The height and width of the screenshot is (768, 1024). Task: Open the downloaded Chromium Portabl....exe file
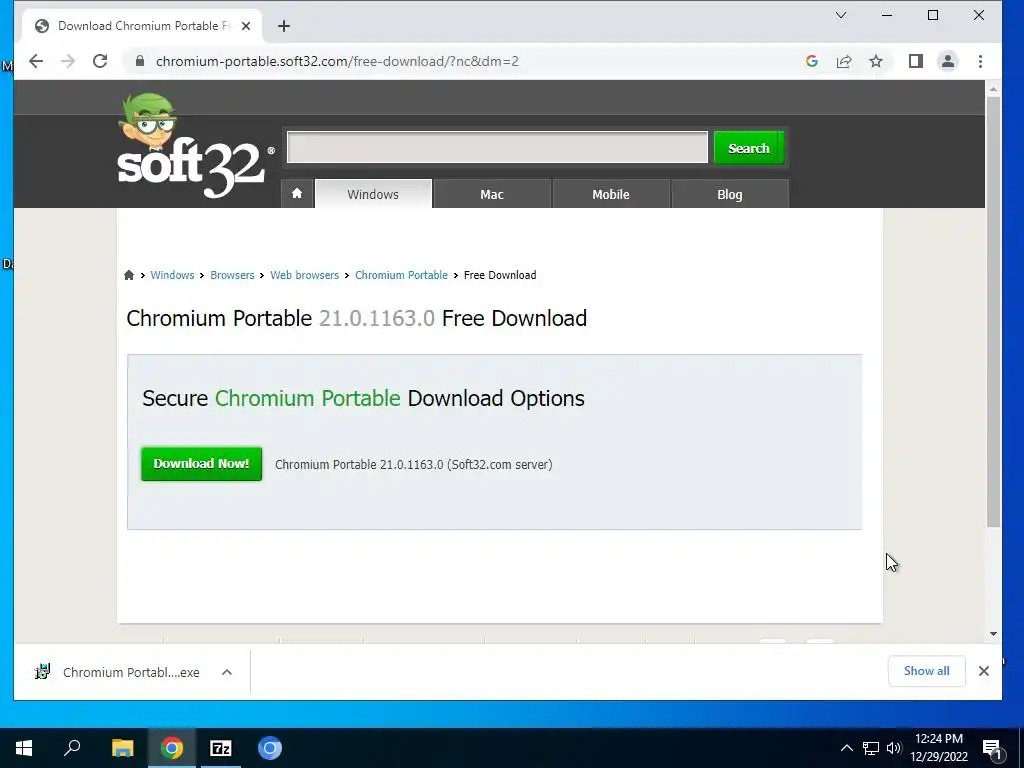pyautogui.click(x=118, y=672)
